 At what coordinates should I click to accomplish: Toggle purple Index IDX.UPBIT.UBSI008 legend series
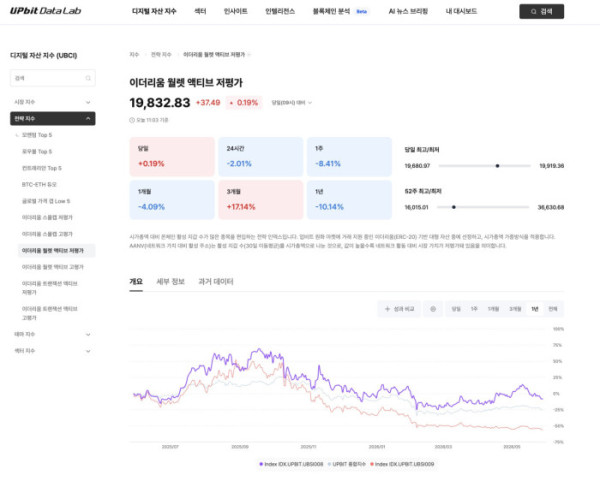point(291,464)
